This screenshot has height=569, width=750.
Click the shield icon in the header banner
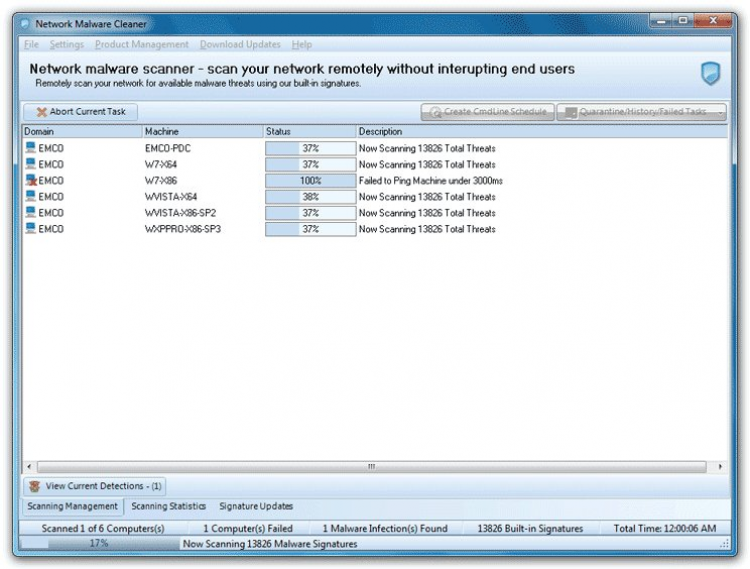(x=710, y=73)
